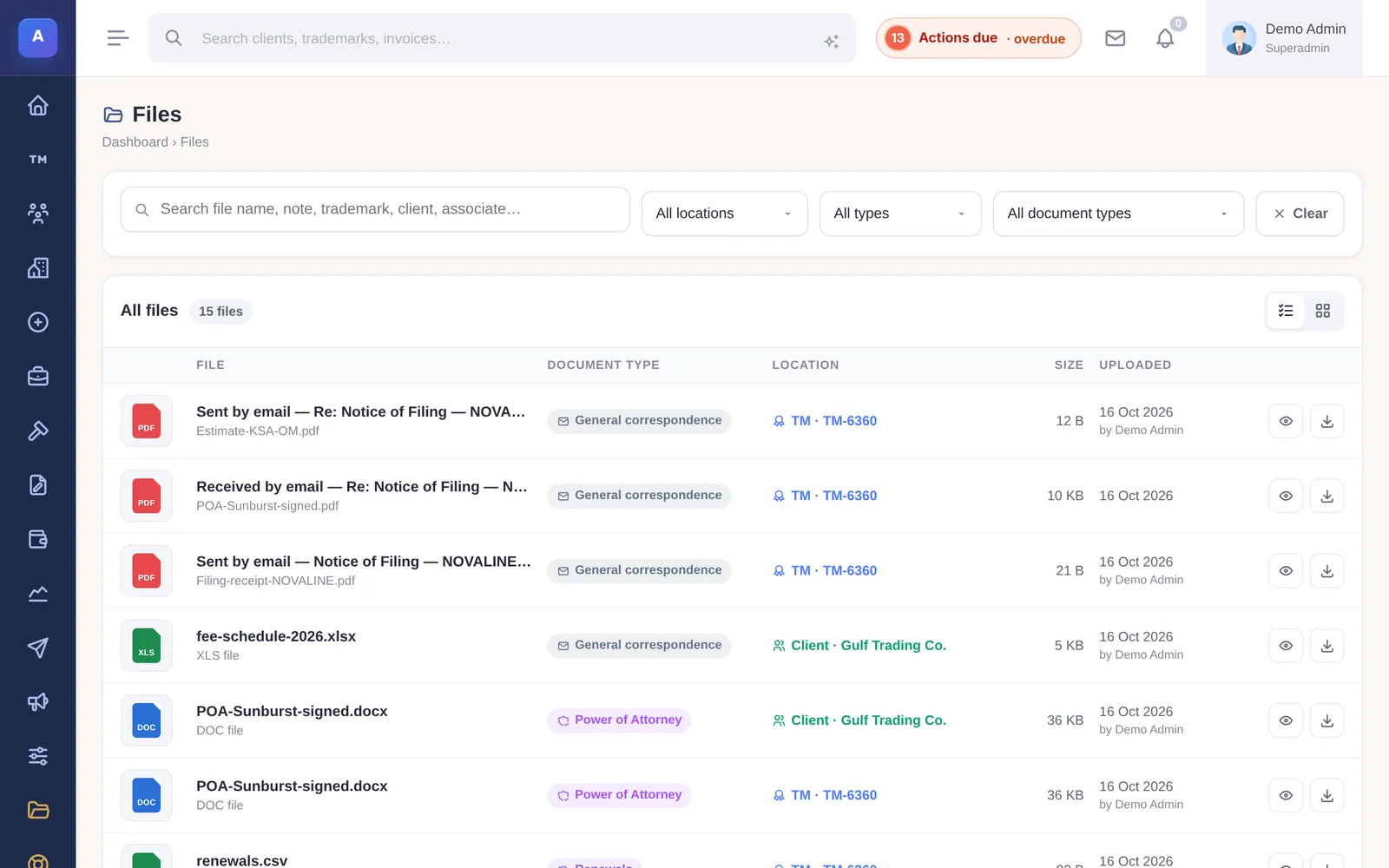Toggle the sidebar menu hamburger icon

(x=118, y=38)
